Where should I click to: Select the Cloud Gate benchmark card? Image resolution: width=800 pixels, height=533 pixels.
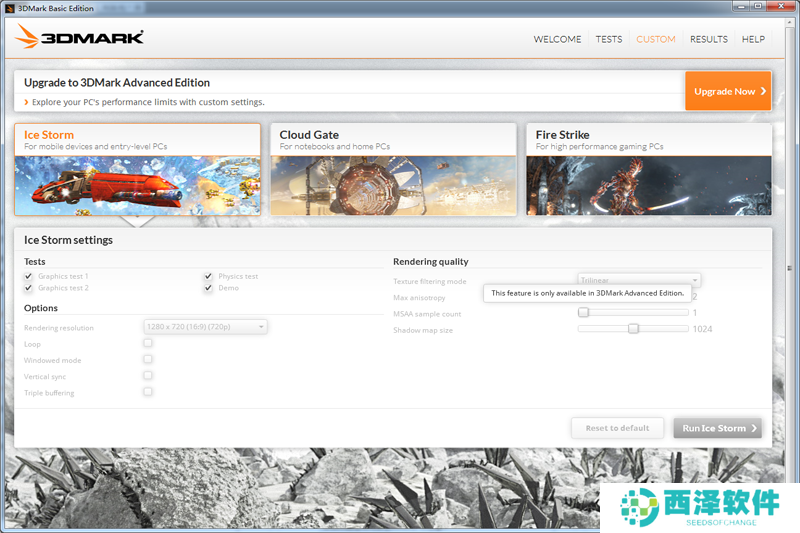coord(393,169)
